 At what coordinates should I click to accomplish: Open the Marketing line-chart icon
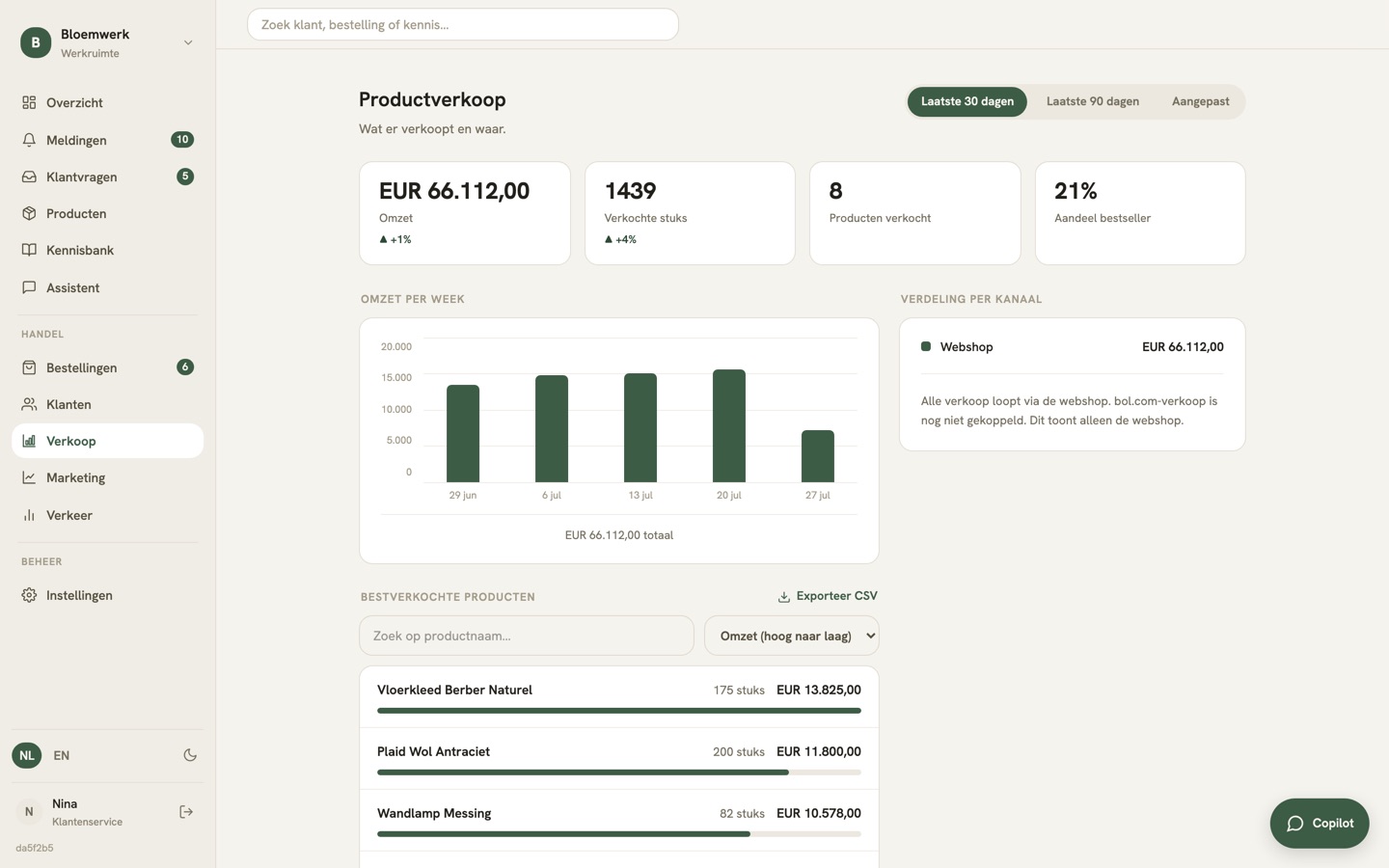pyautogui.click(x=29, y=477)
